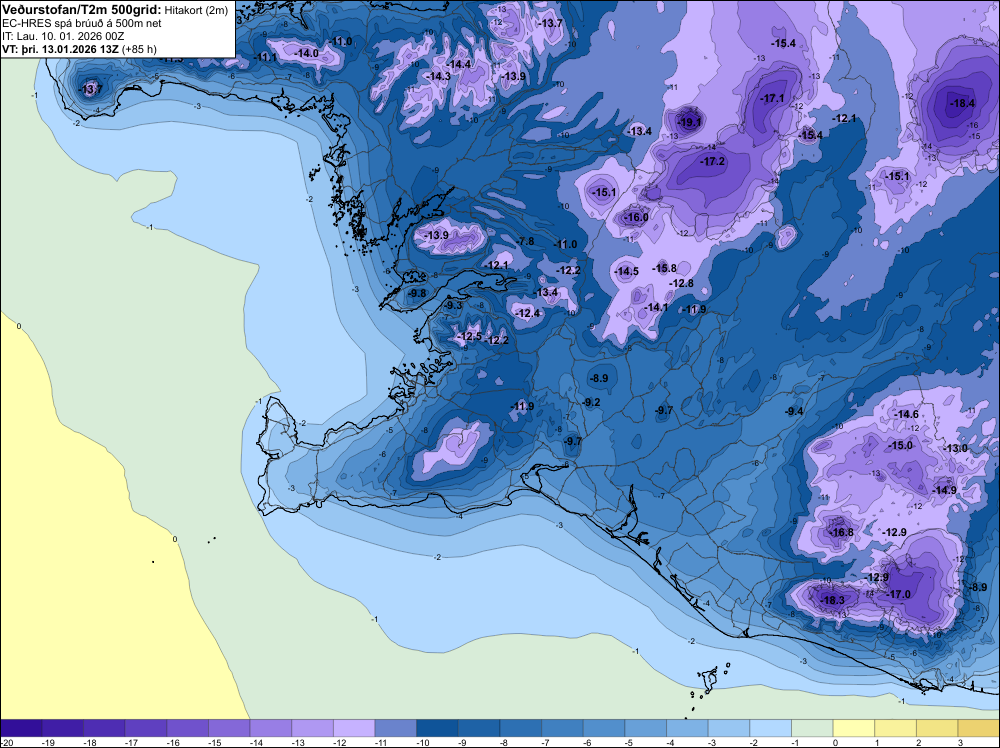Click the -12.8 temperature value
Image resolution: width=1000 pixels, height=748 pixels.
coord(680,284)
